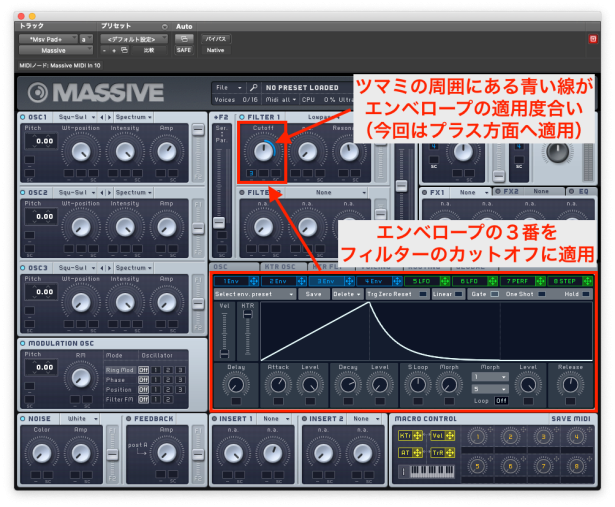615x507 pixels.
Task: Expand the Insert 1 effect type dropdown
Action: pos(273,418)
